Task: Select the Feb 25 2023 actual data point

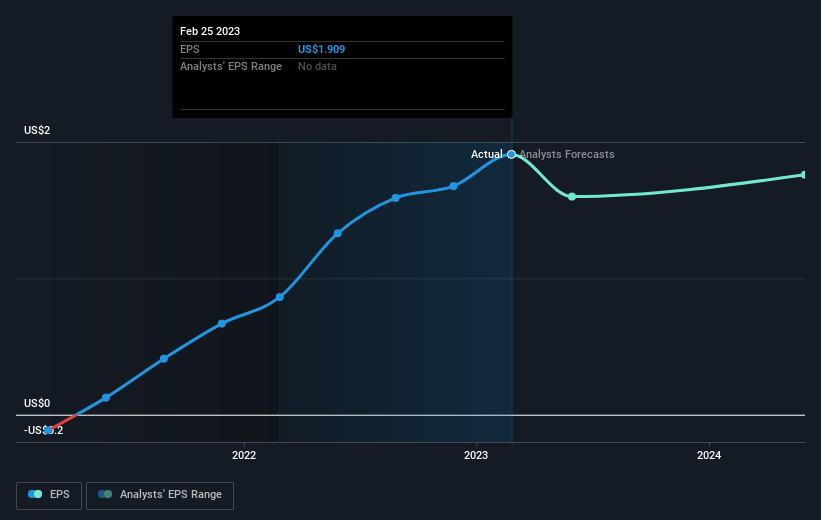Action: (512, 154)
